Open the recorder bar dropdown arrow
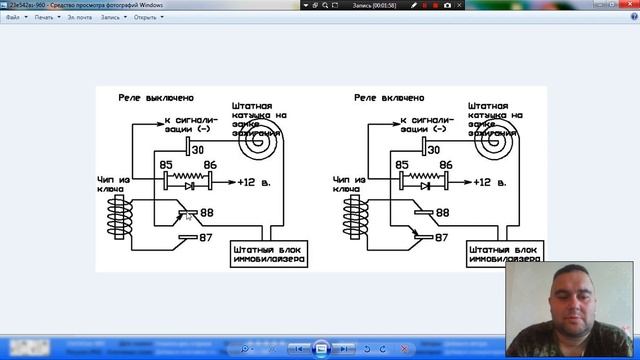 [x=306, y=5]
